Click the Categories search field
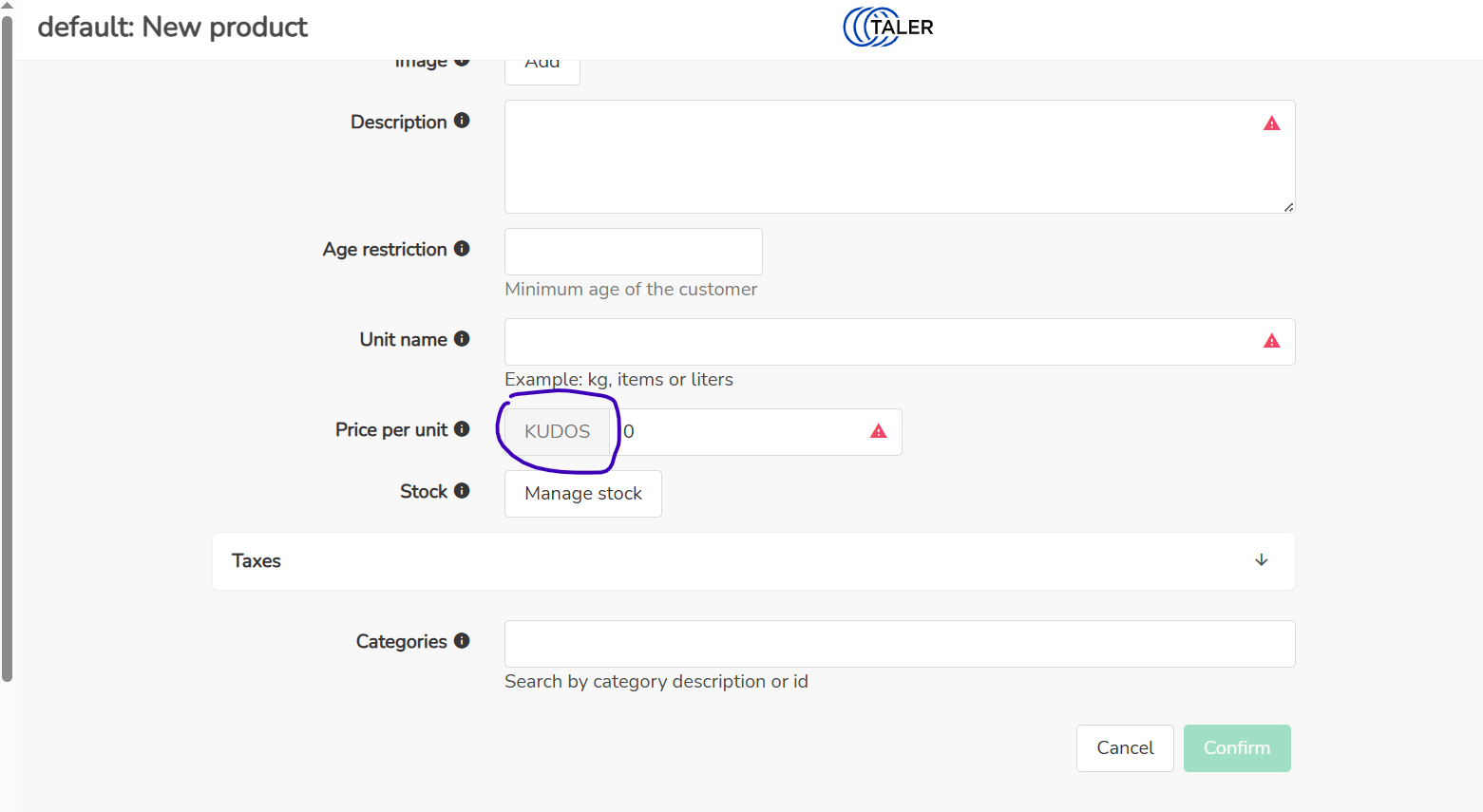1483x812 pixels. (899, 644)
